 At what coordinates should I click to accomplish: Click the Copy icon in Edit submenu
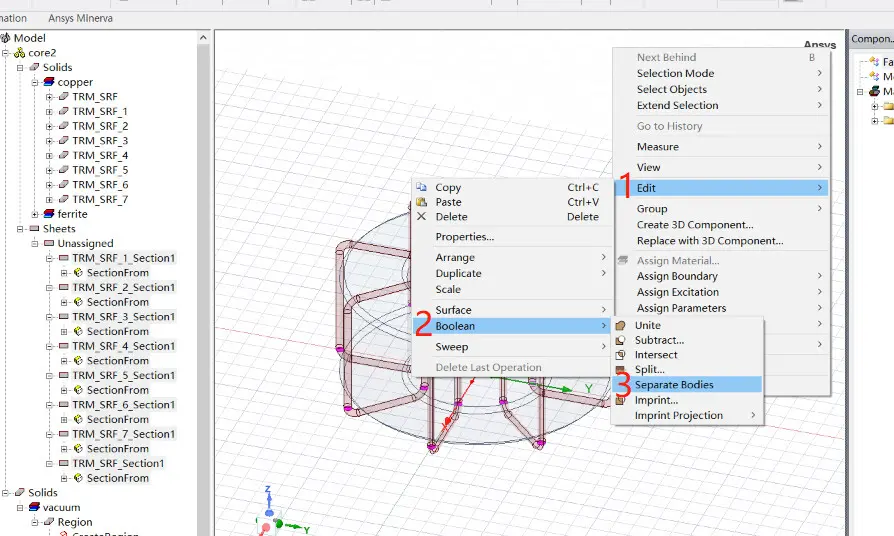[421, 187]
